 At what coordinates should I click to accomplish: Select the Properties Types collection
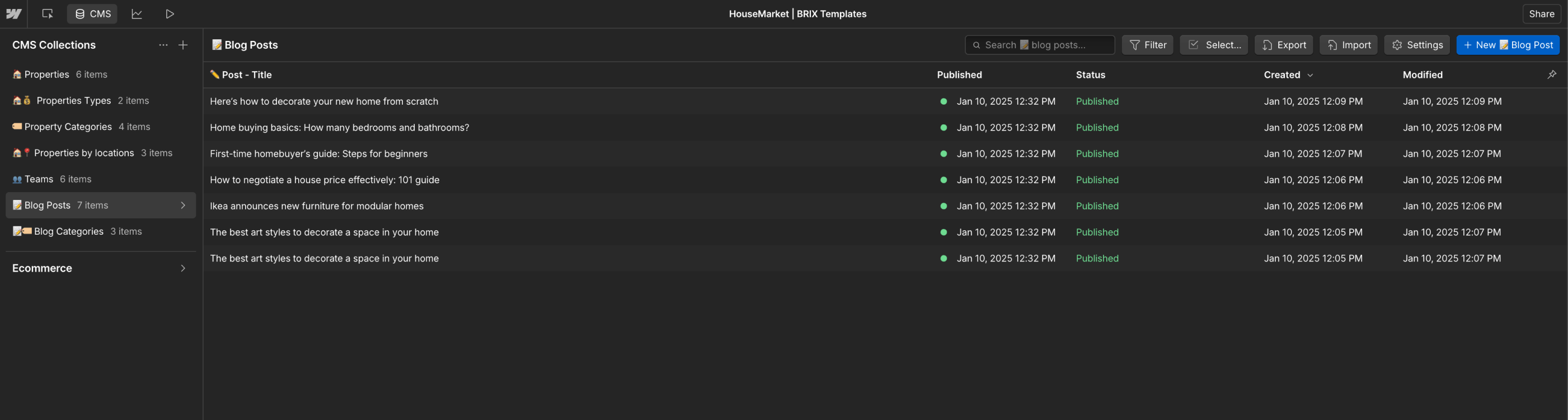point(100,100)
